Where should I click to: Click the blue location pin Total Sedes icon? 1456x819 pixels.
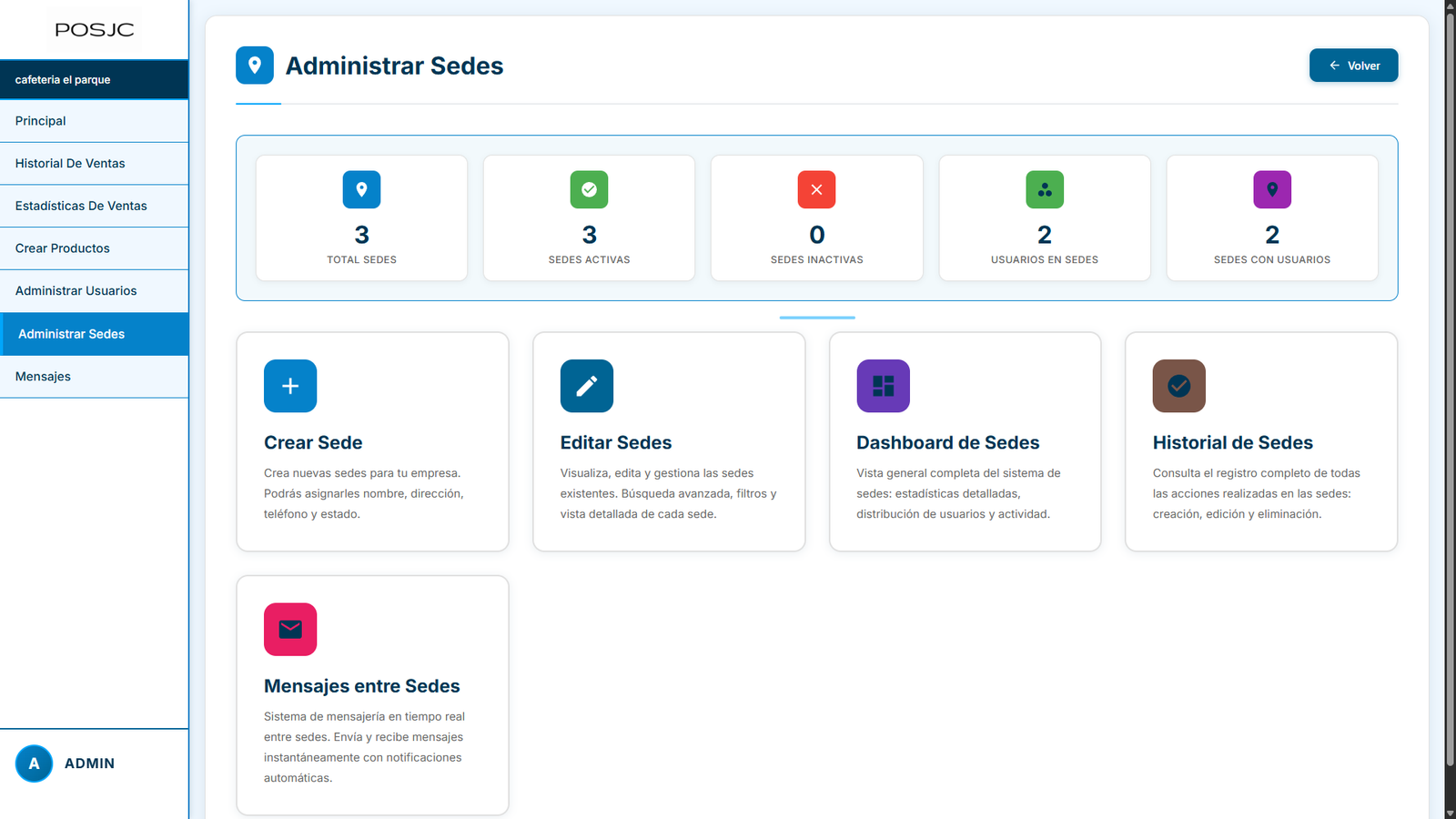(361, 189)
